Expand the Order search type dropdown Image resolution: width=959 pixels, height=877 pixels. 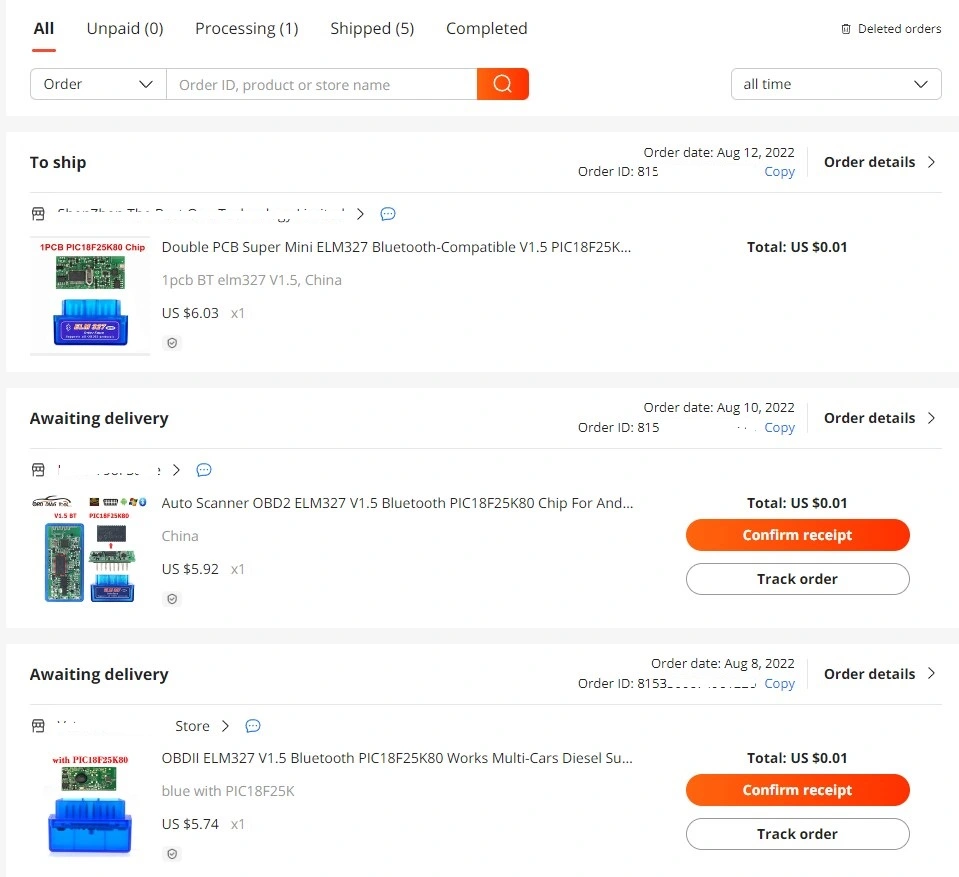pos(98,84)
